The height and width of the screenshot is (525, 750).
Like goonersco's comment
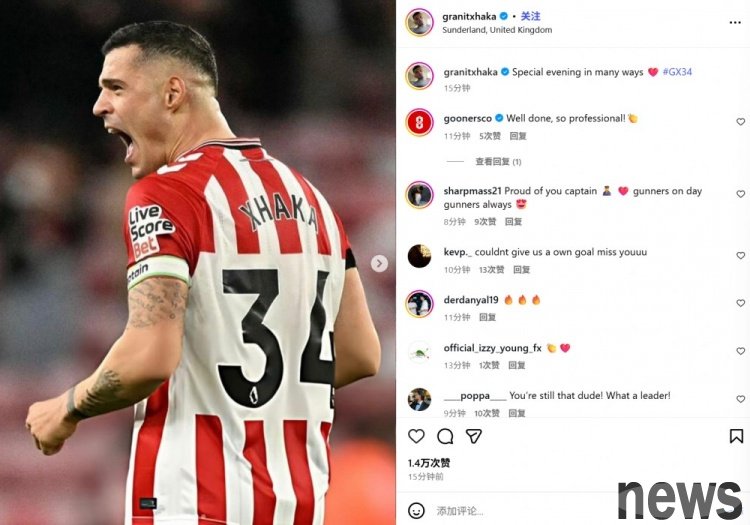740,122
